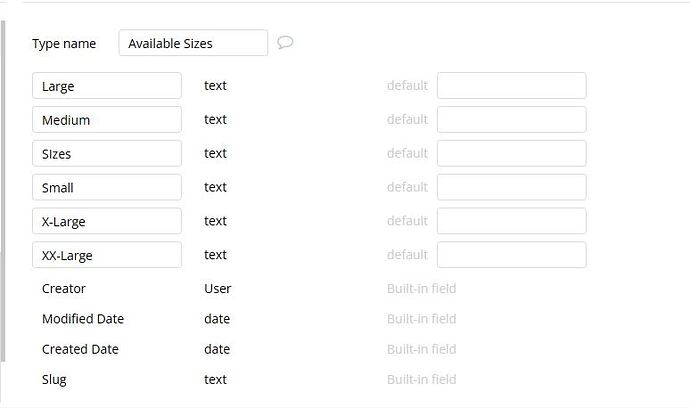Click the 'User' type label for Creator

point(217,289)
